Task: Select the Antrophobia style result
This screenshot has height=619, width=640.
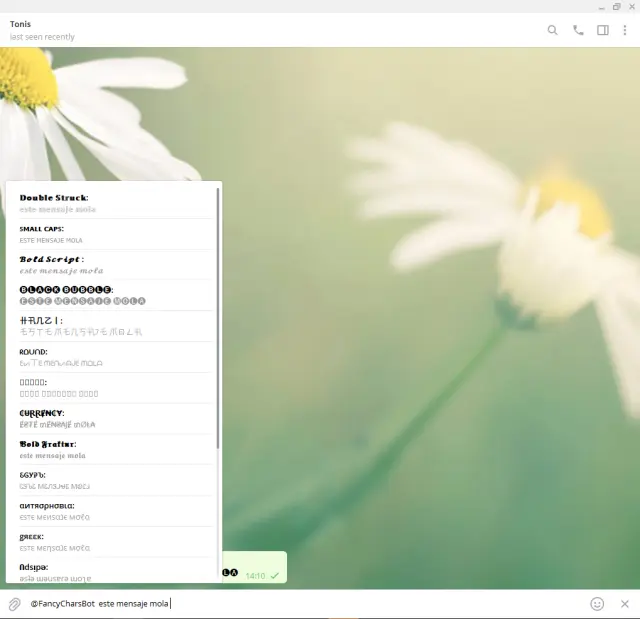Action: pos(110,511)
